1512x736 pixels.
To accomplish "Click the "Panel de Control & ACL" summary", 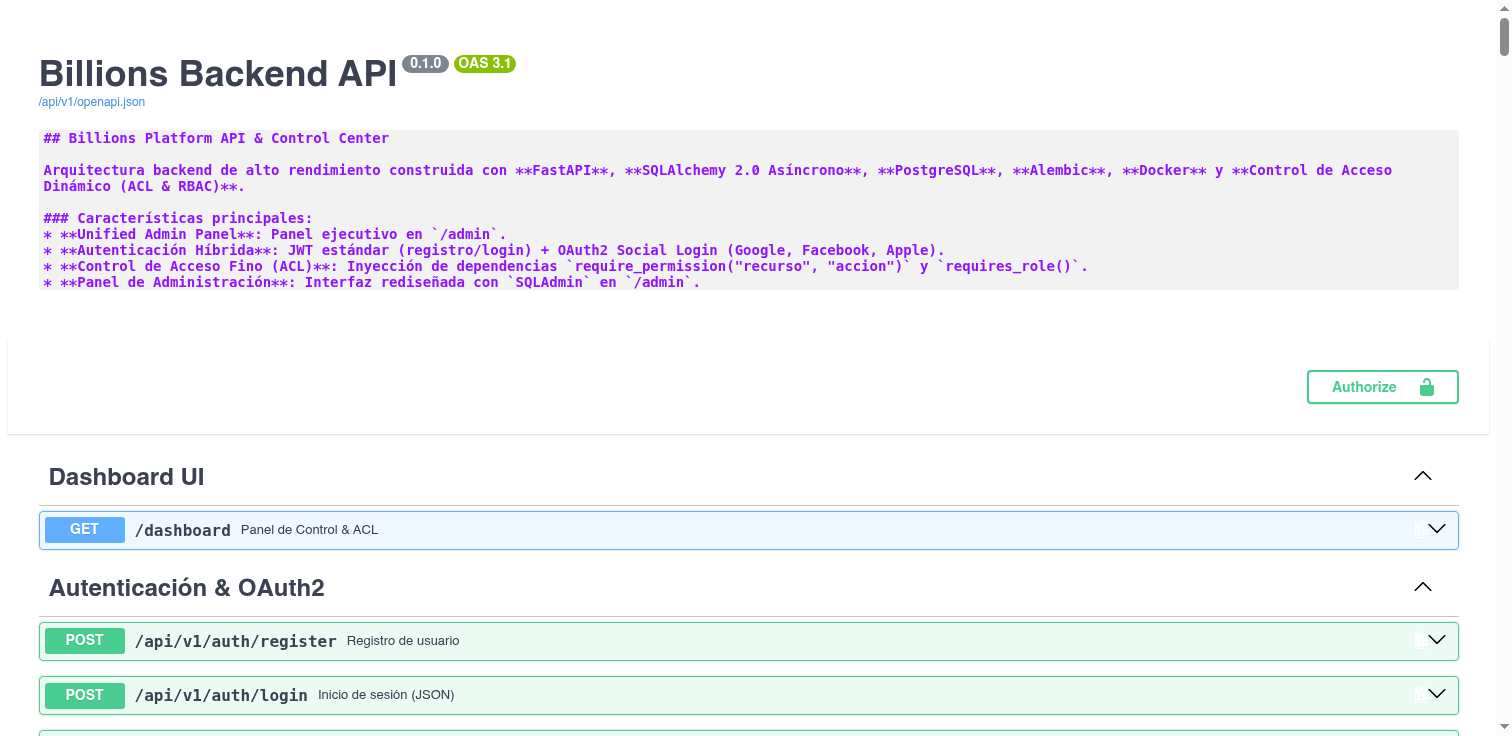I will [x=310, y=530].
